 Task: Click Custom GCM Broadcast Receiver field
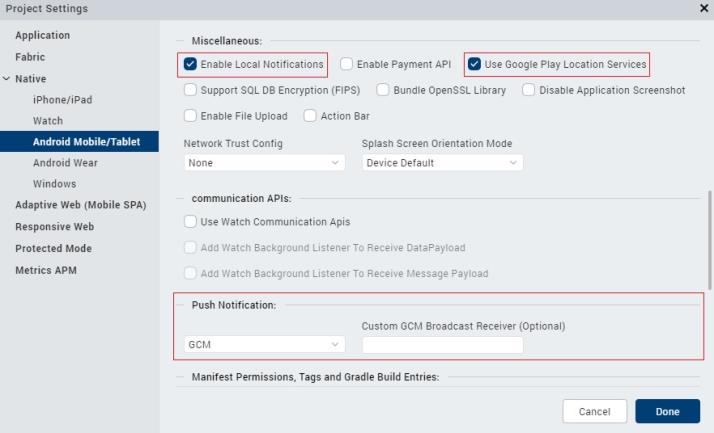coord(442,345)
